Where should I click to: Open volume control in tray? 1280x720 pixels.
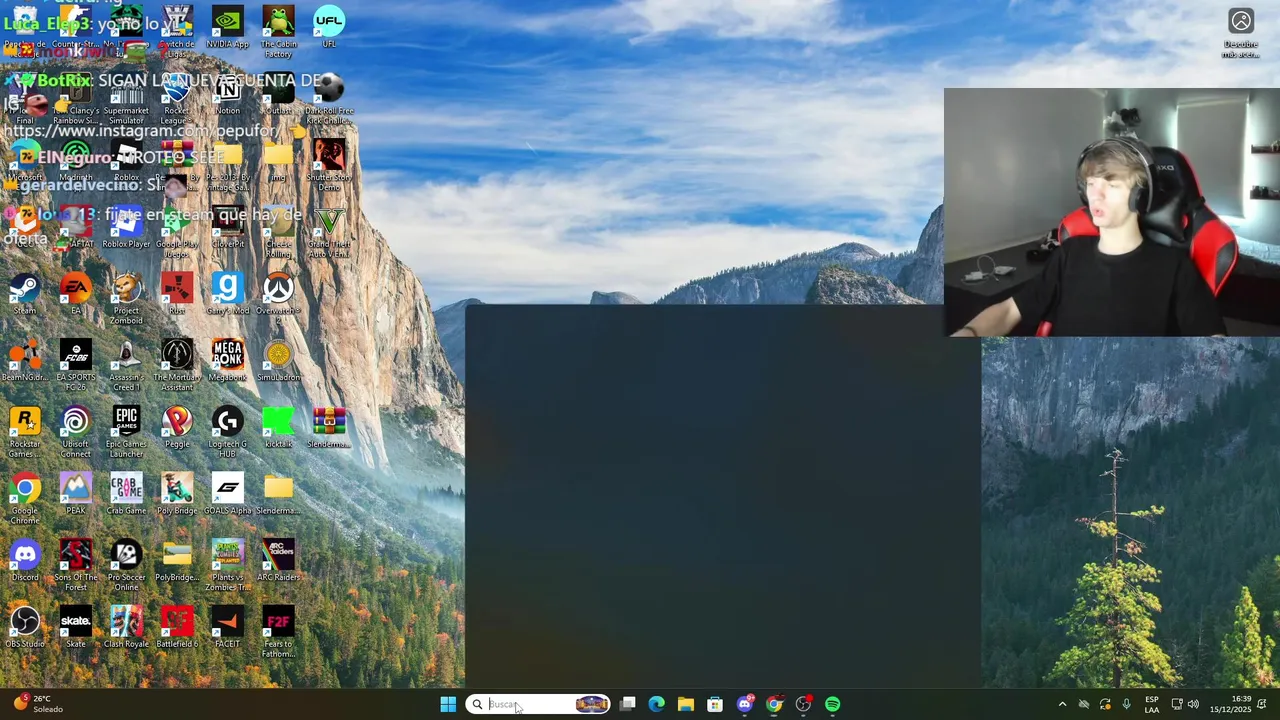tap(1193, 704)
